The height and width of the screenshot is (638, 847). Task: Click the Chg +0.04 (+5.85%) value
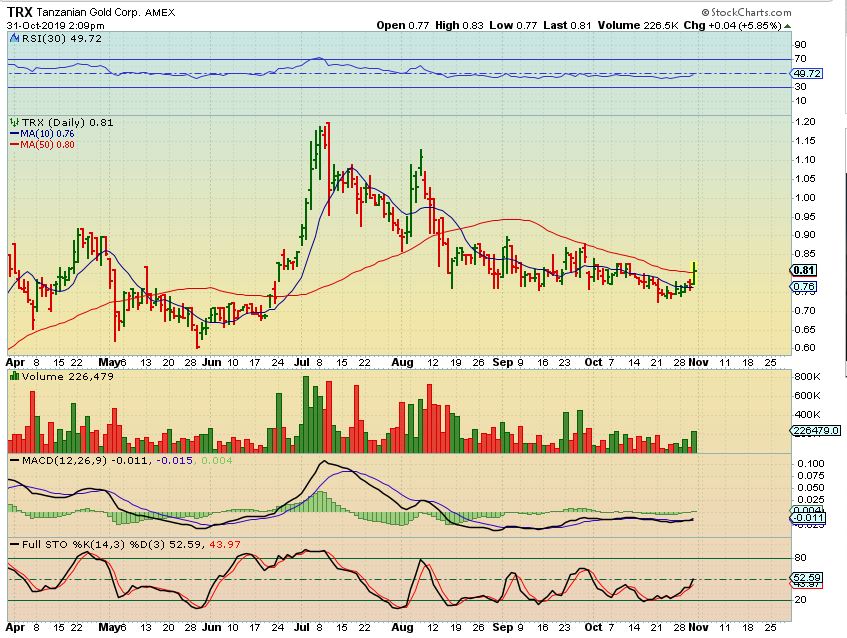pos(732,25)
